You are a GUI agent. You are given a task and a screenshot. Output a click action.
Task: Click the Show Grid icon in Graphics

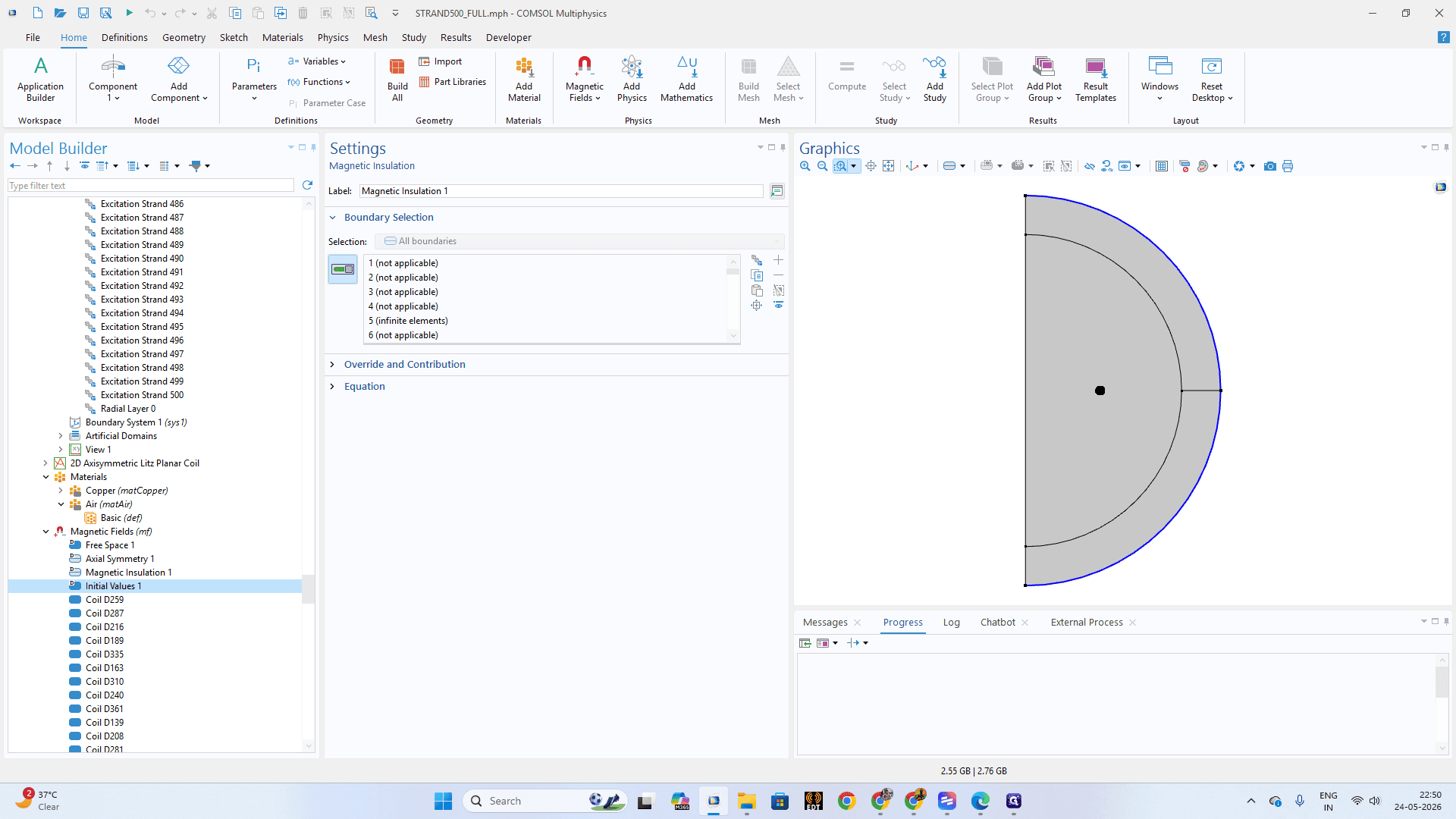(1161, 166)
